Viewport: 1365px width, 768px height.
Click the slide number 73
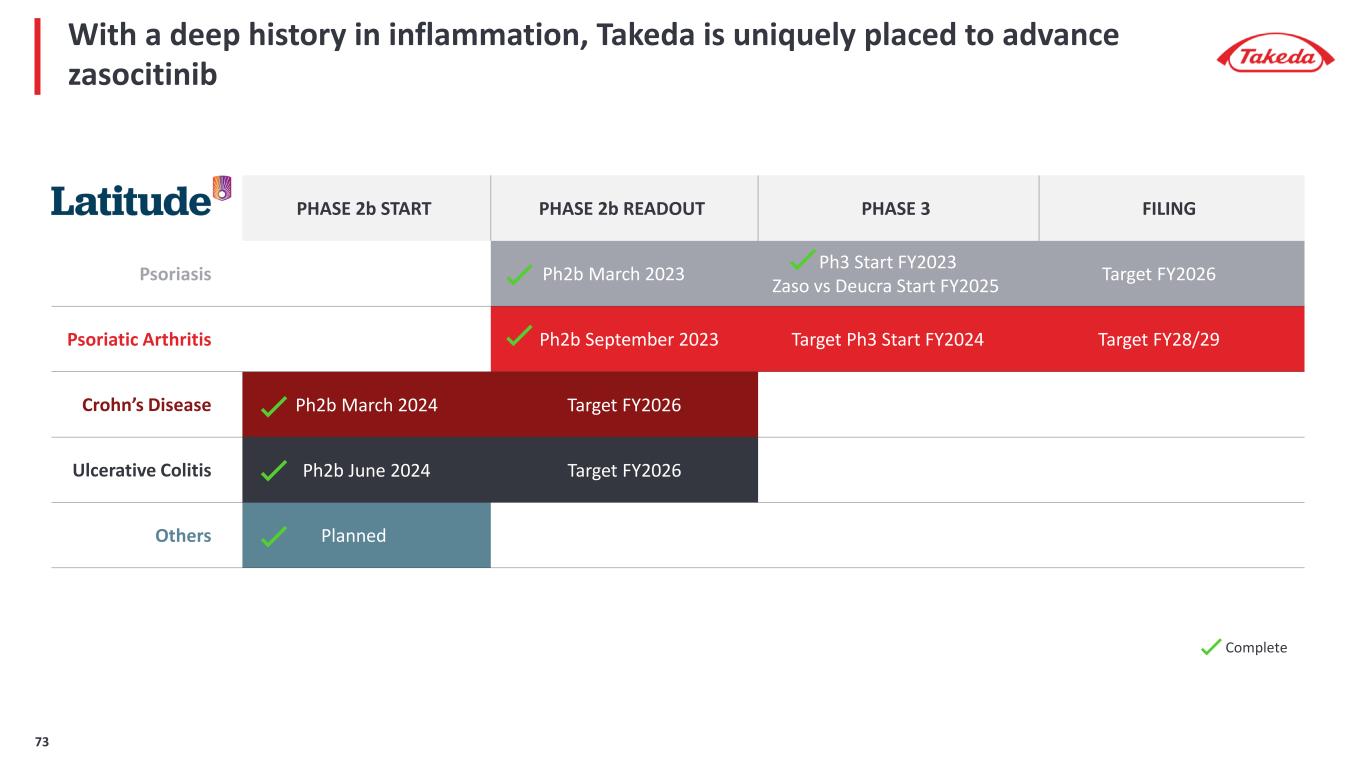(x=42, y=742)
